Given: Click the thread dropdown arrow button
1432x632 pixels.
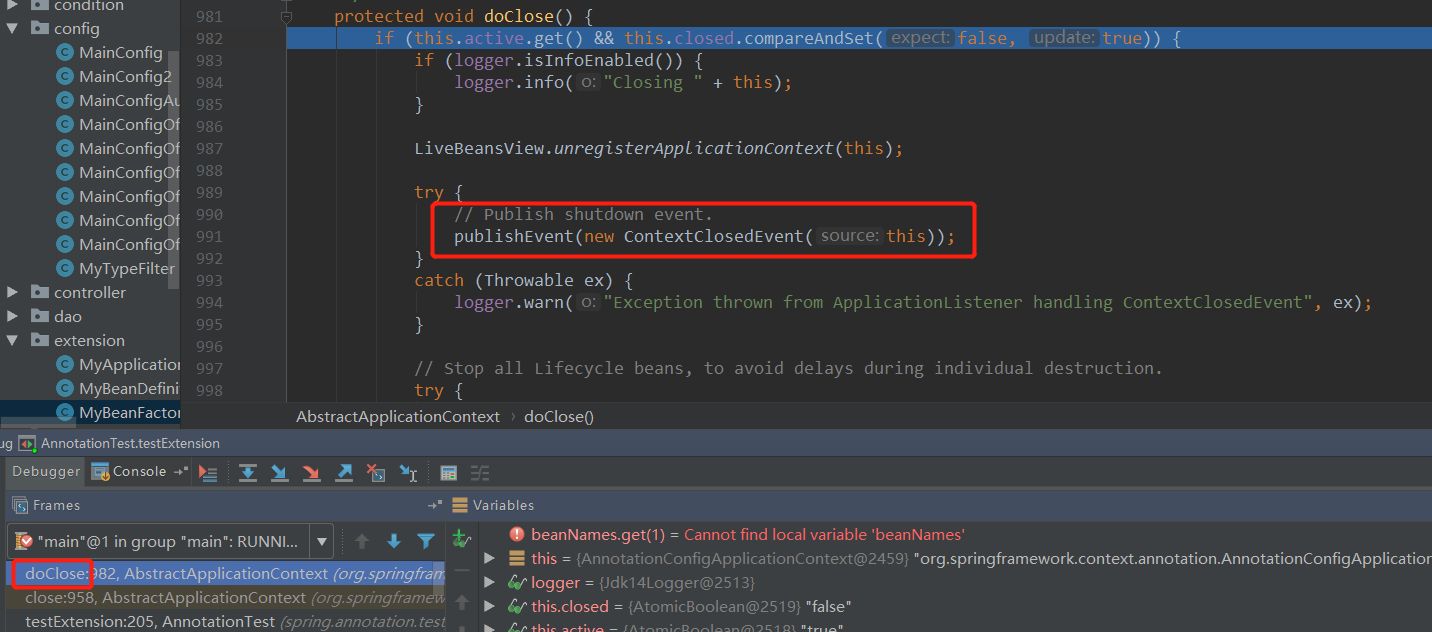Looking at the screenshot, I should tap(322, 541).
